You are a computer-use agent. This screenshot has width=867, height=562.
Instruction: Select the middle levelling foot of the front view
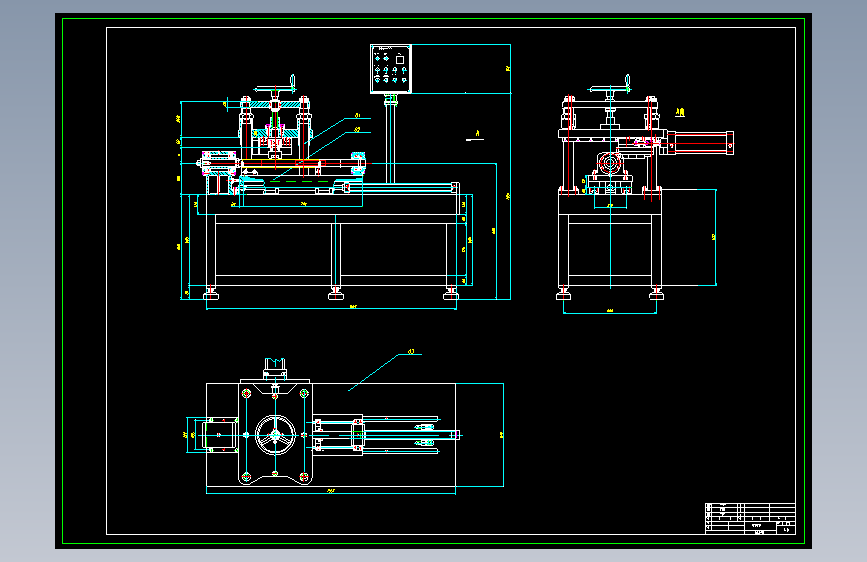click(x=336, y=293)
